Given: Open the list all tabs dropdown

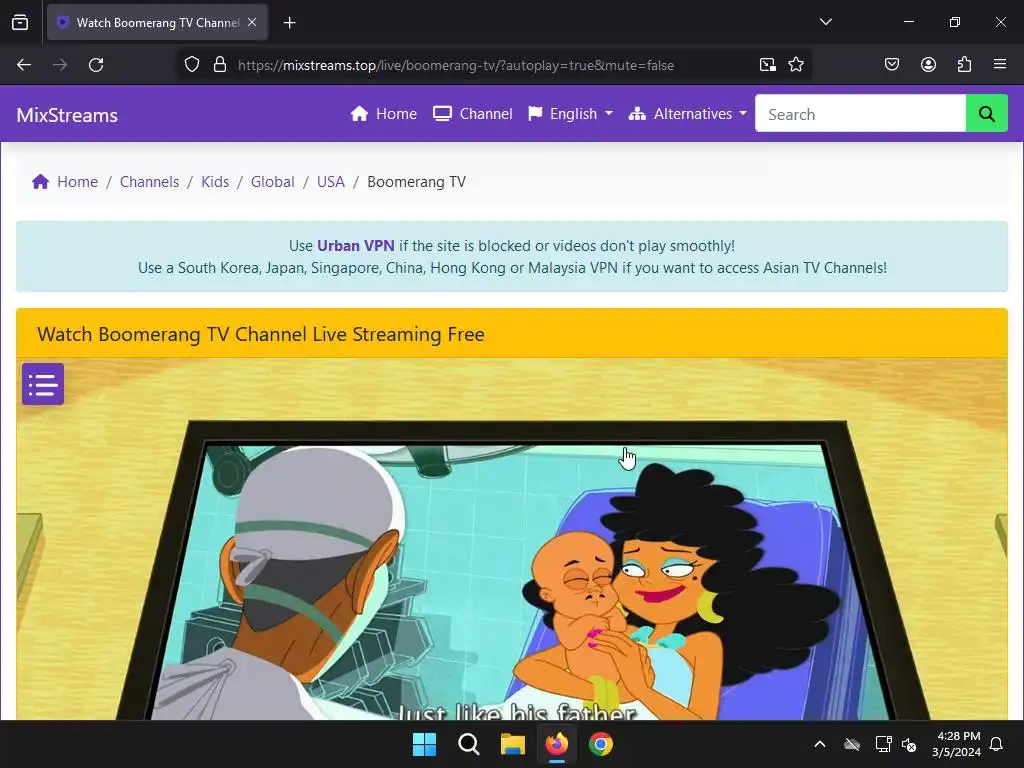Looking at the screenshot, I should (825, 22).
